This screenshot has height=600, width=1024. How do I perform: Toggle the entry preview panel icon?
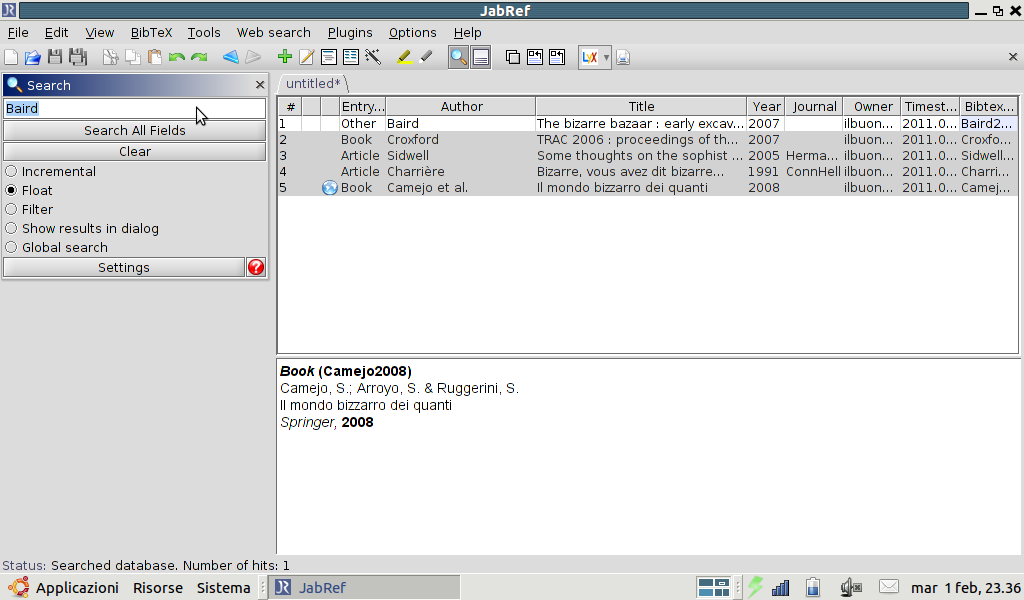point(481,57)
